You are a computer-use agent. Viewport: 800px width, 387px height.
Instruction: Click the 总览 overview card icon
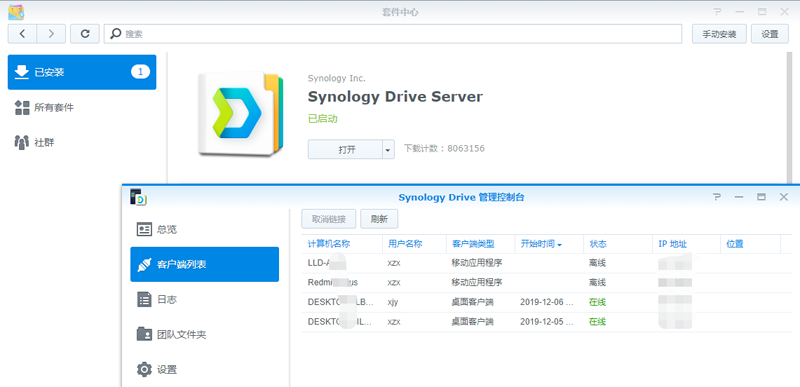point(144,229)
